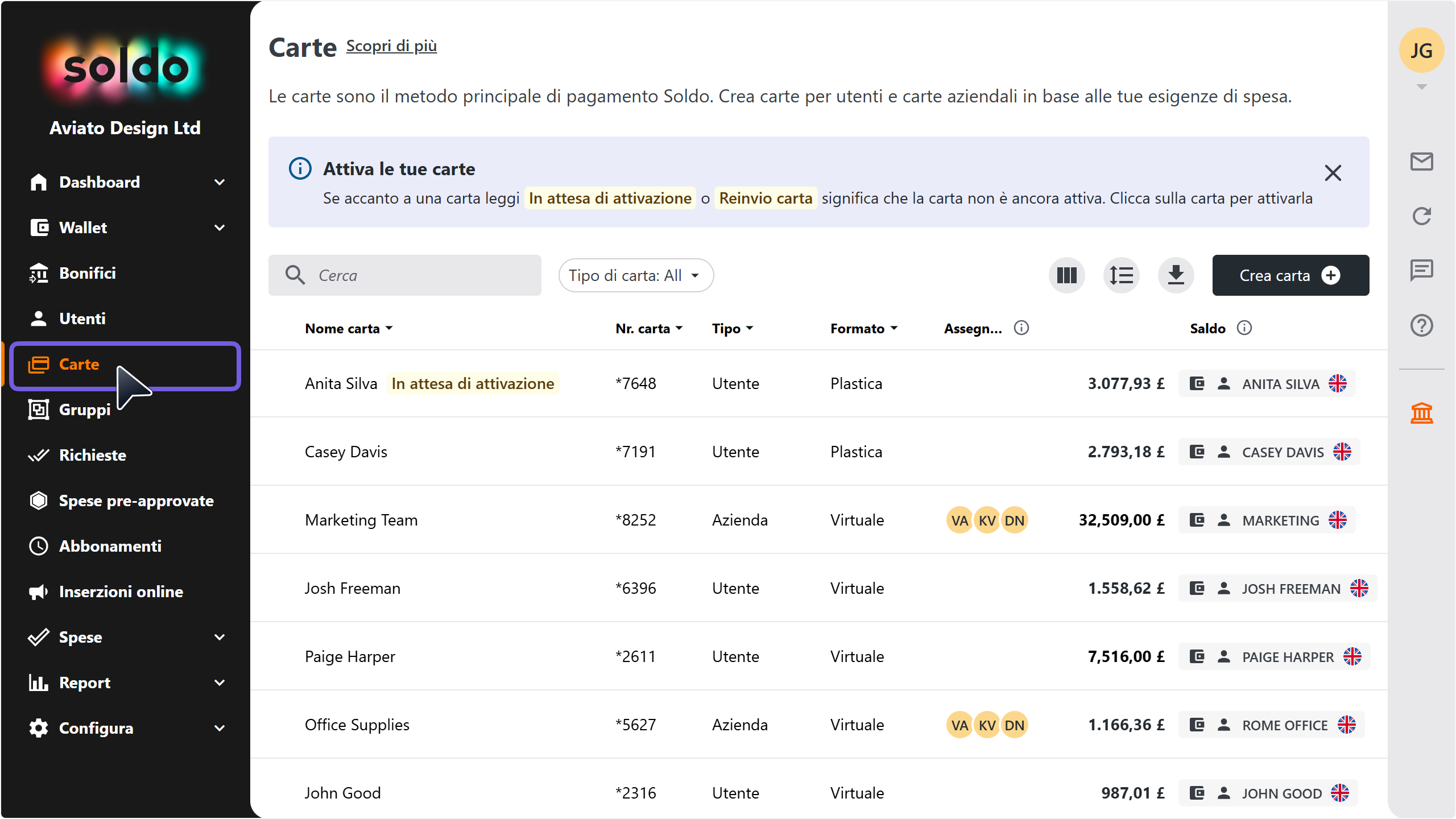Open Configura in sidebar
The image size is (1456, 819).
click(x=125, y=728)
